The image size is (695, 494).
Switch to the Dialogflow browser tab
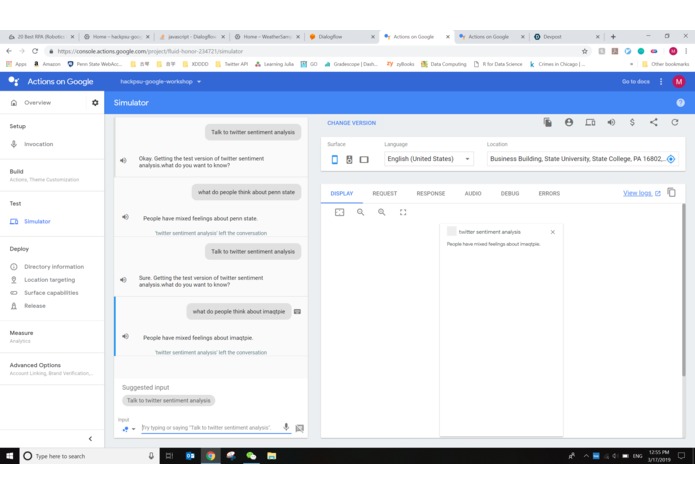coord(341,37)
